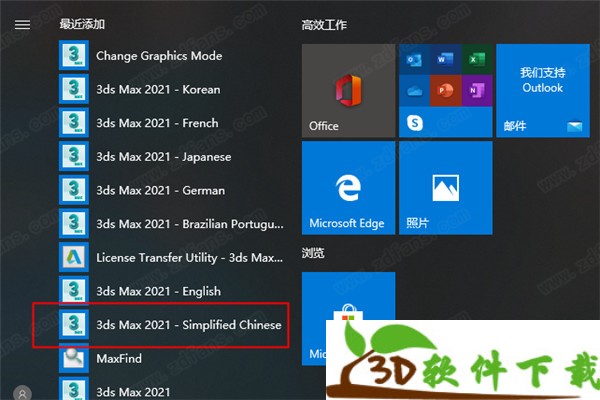Launch the Microsoft Edge tile

tap(348, 188)
